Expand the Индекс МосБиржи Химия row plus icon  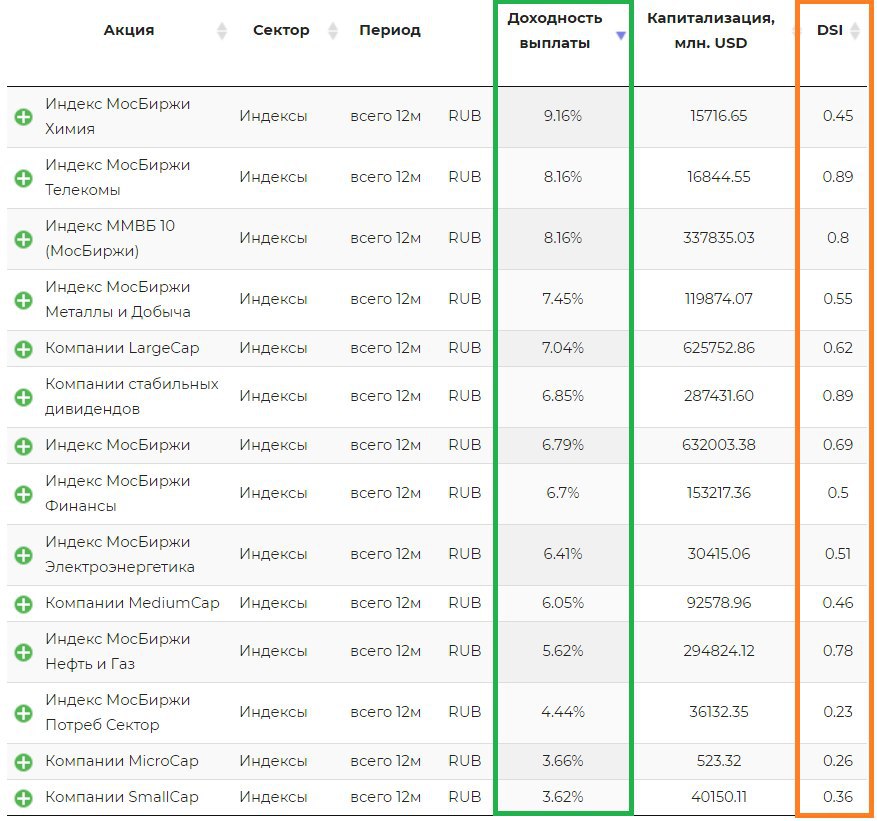pyautogui.click(x=23, y=117)
